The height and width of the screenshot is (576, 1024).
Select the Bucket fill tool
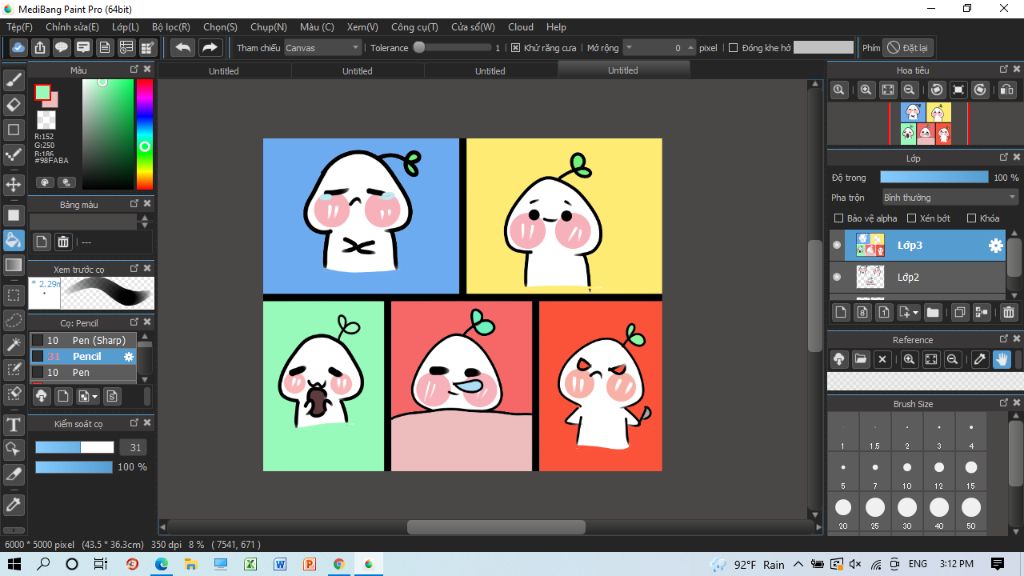14,240
